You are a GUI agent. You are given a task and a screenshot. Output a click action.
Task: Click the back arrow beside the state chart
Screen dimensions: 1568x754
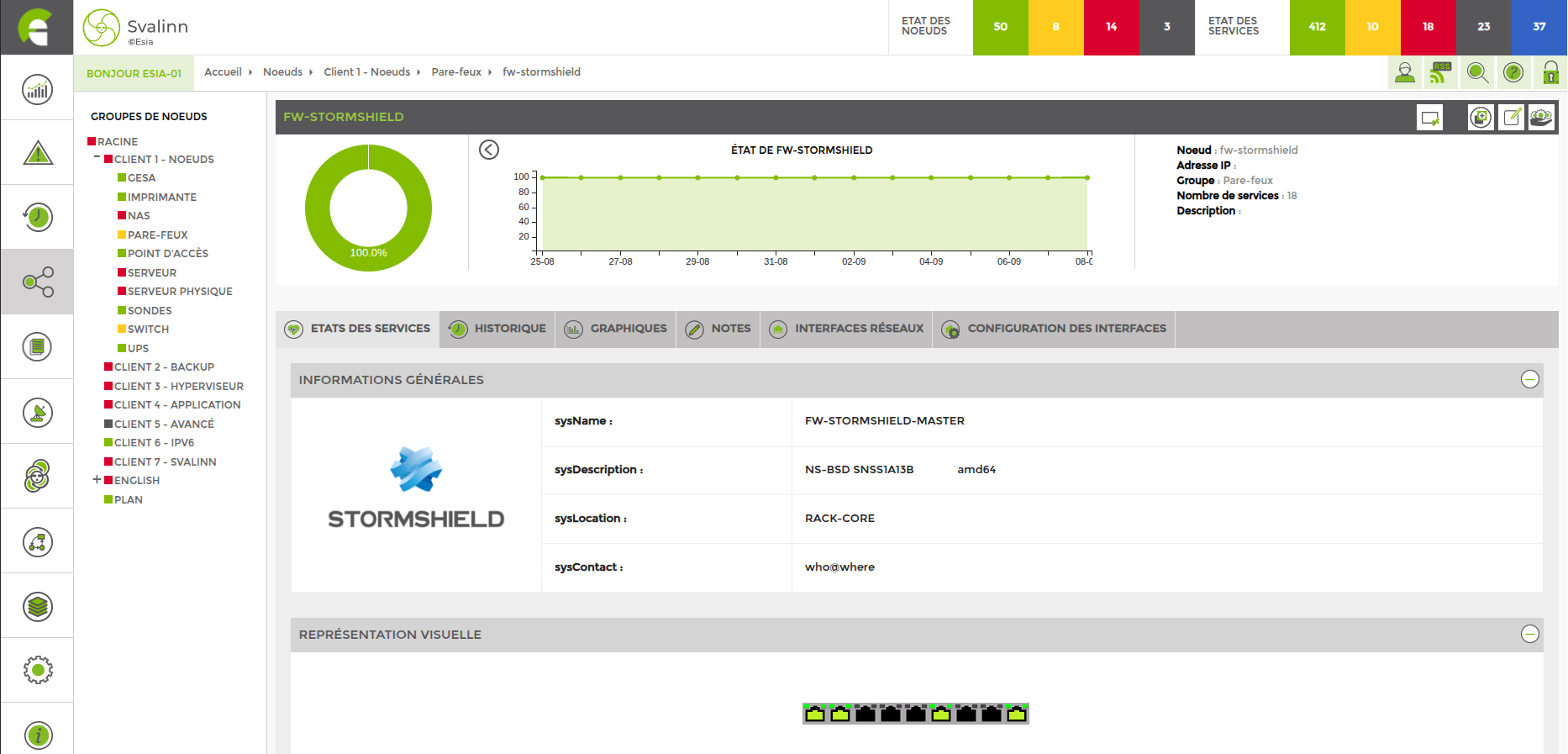pyautogui.click(x=489, y=150)
